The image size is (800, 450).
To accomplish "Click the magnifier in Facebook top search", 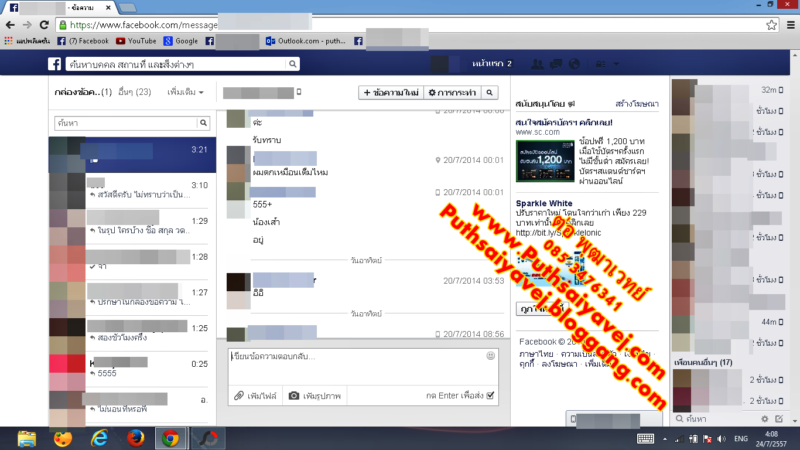I will pos(293,64).
